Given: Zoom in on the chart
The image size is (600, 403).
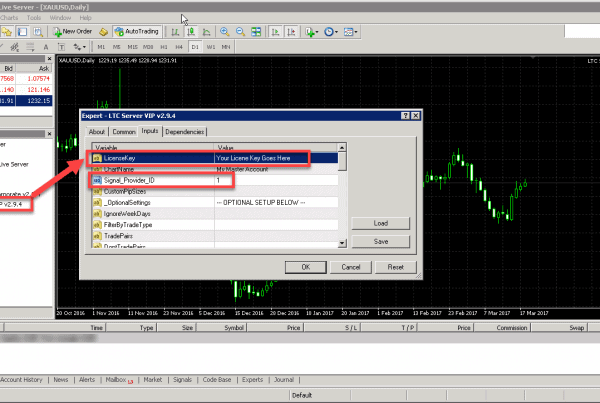Looking at the screenshot, I should coord(225,32).
